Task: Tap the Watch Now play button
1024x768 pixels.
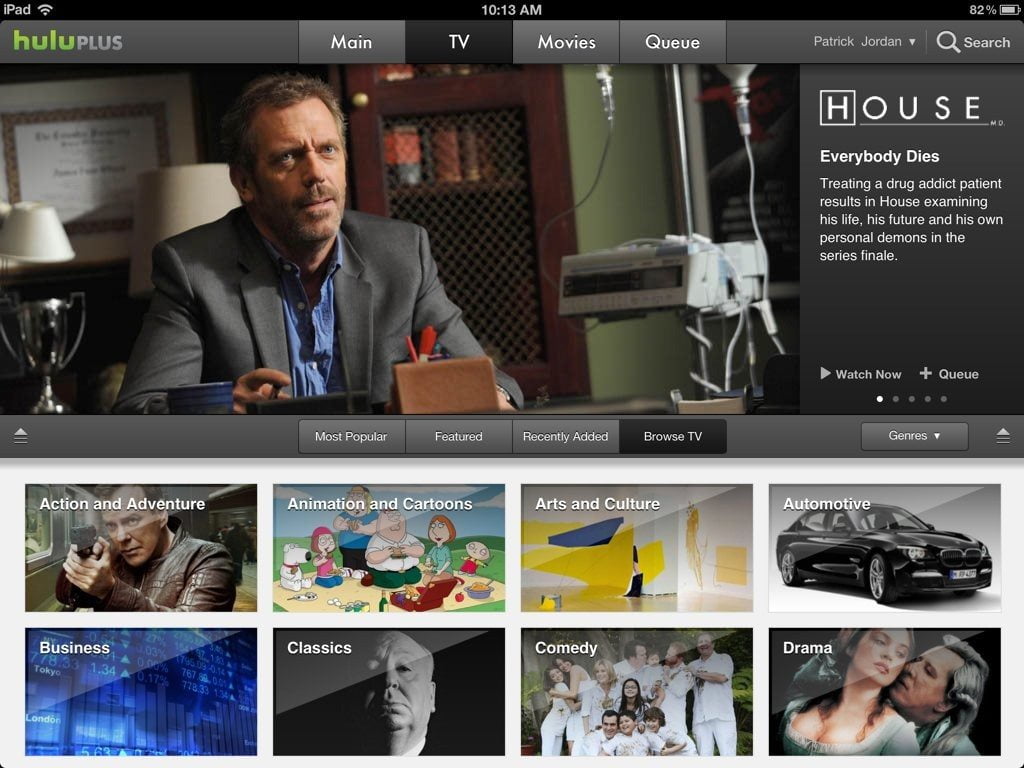Action: tap(861, 374)
